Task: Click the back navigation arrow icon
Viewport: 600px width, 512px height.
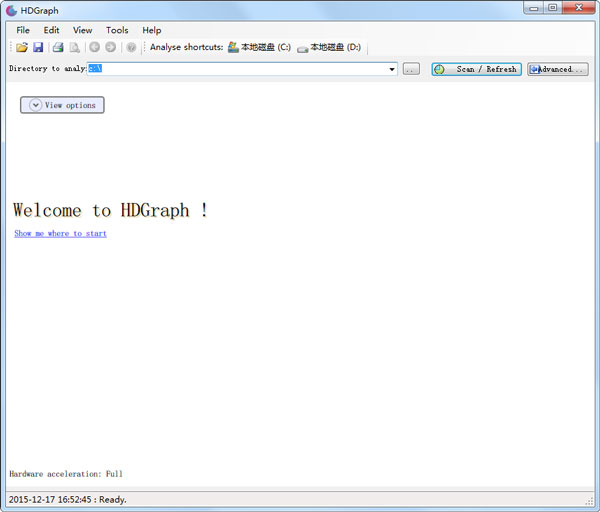Action: point(95,47)
